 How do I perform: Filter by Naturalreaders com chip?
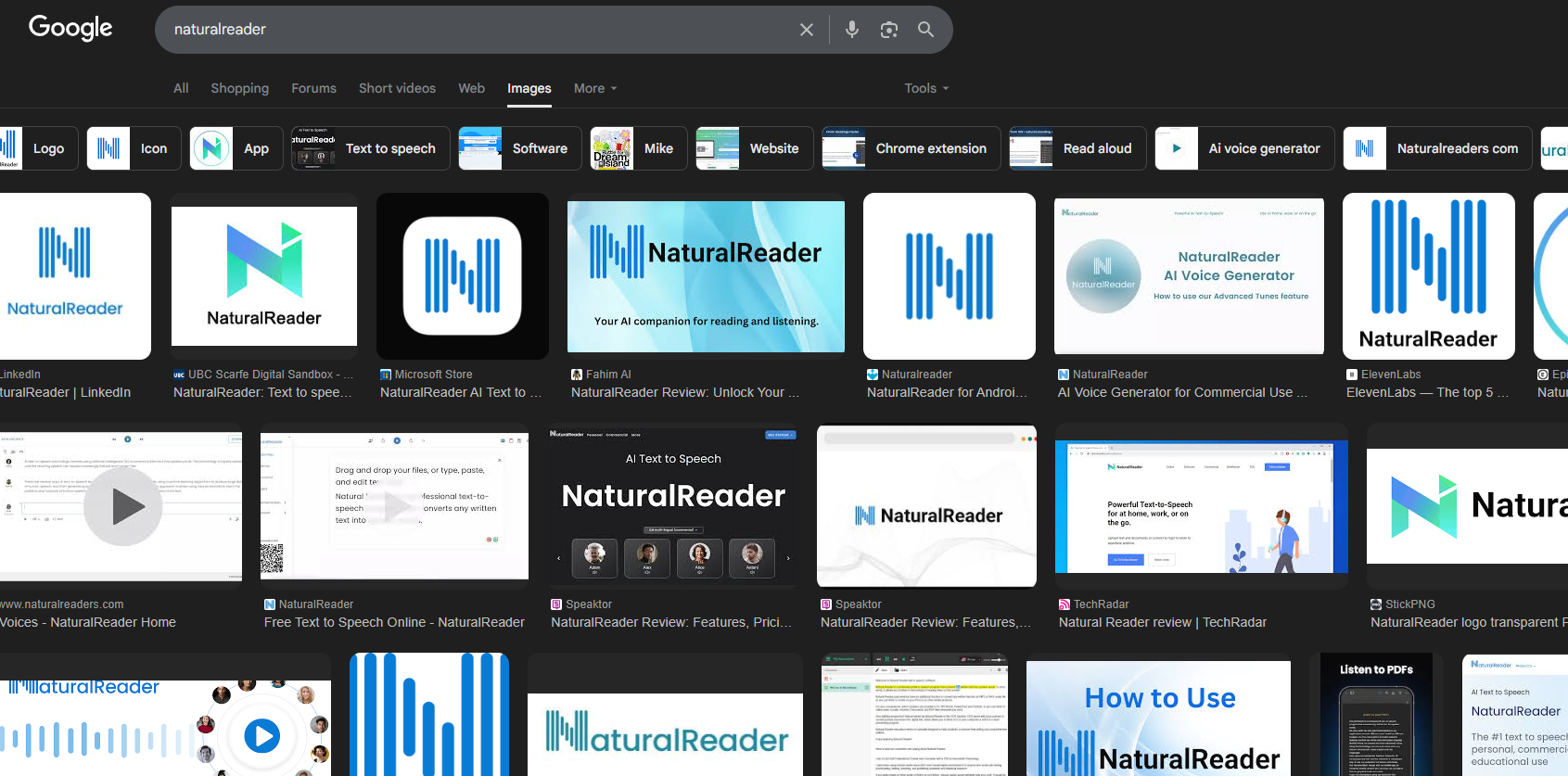(x=1437, y=148)
